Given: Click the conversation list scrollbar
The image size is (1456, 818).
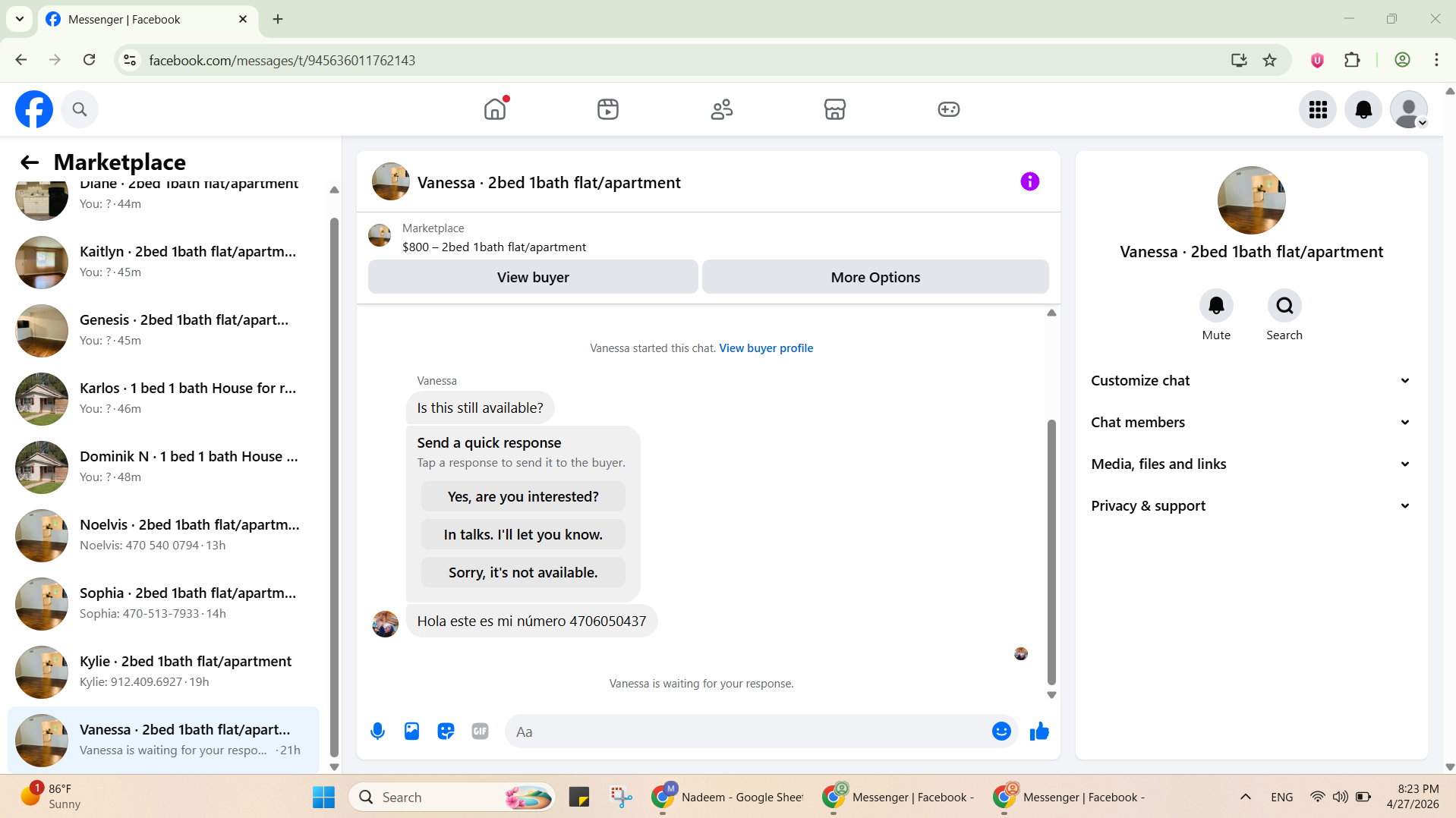Looking at the screenshot, I should pos(334,486).
